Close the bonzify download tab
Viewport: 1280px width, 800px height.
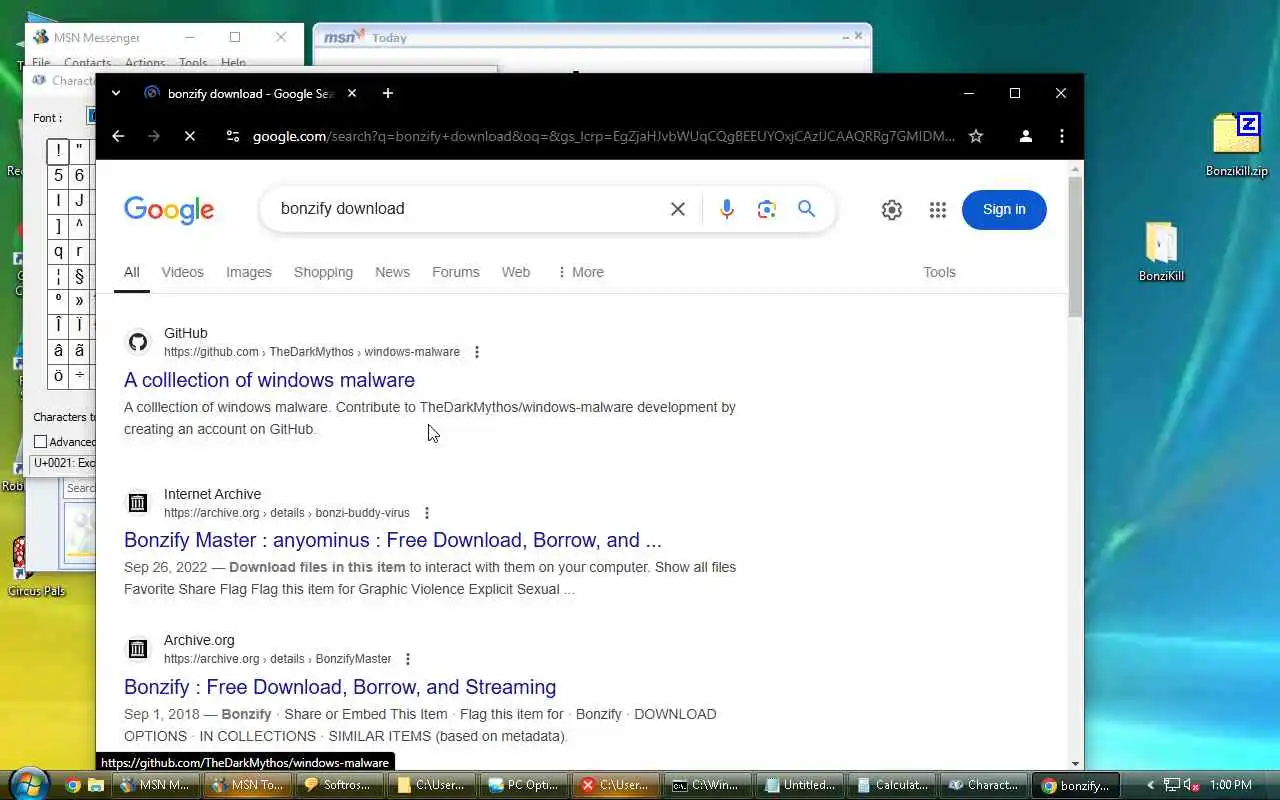tap(352, 93)
